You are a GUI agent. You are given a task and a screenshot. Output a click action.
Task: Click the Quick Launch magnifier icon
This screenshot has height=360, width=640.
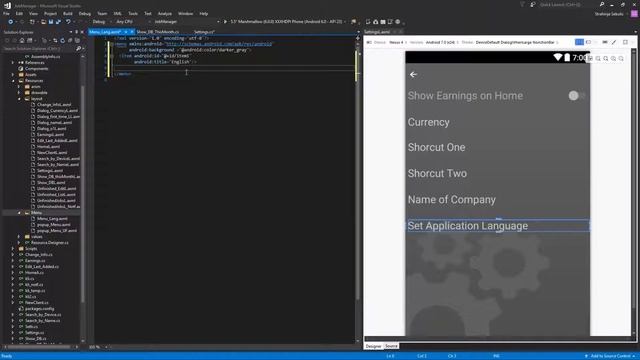click(x=602, y=4)
